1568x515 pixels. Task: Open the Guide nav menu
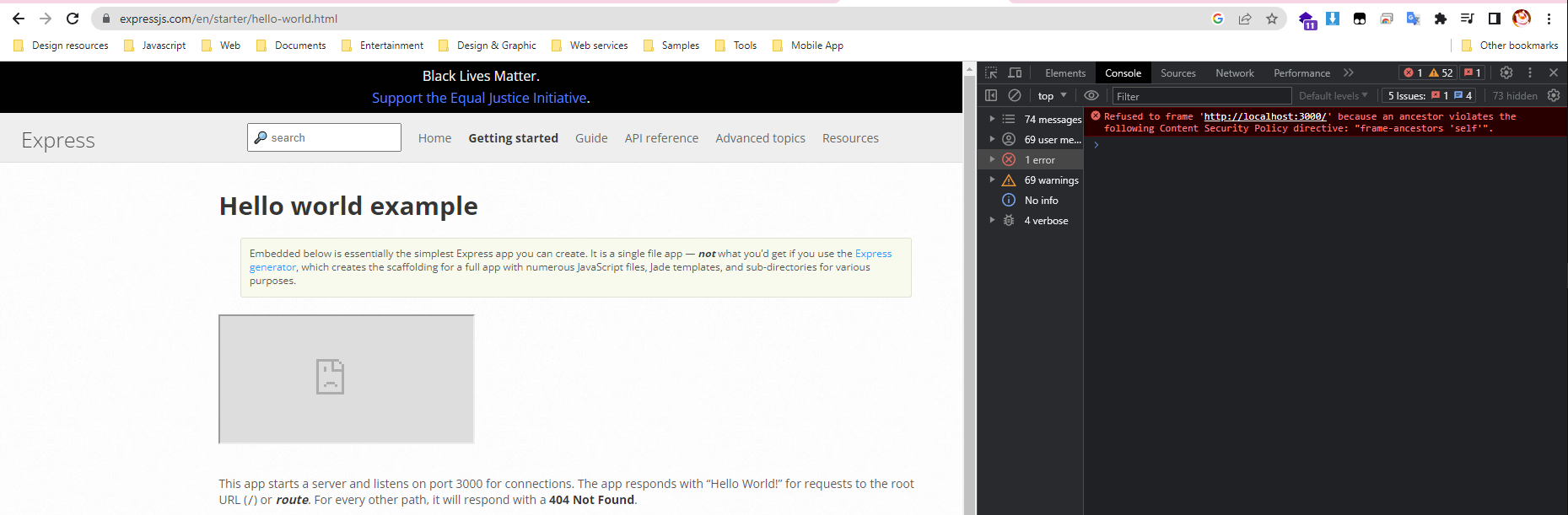tap(591, 138)
